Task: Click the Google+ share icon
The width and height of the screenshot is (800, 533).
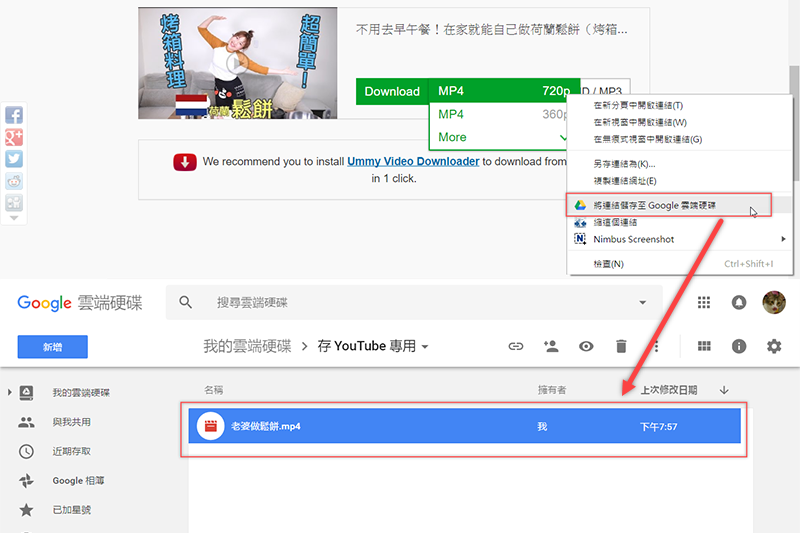Action: click(x=14, y=137)
